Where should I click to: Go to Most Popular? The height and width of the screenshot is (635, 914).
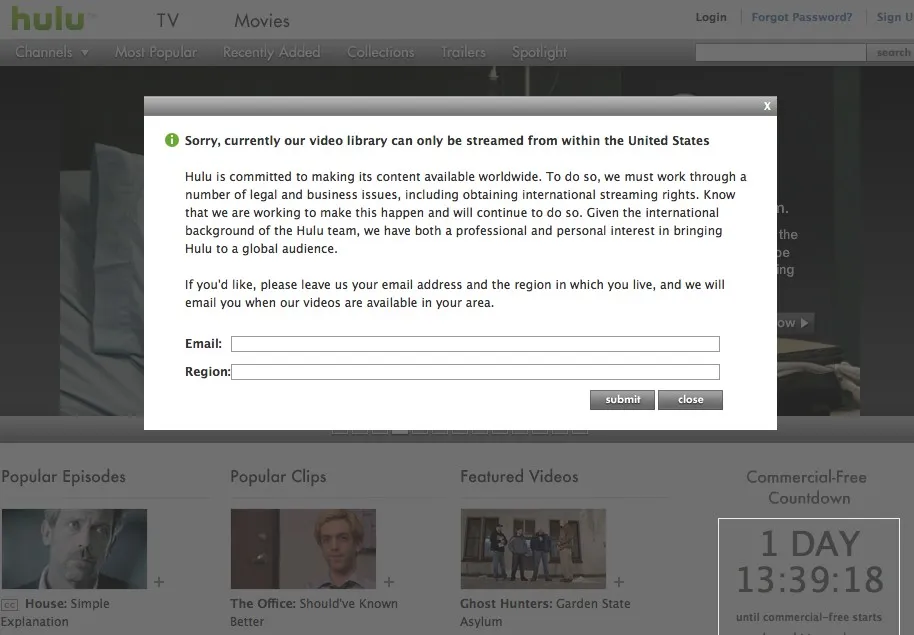click(x=156, y=52)
